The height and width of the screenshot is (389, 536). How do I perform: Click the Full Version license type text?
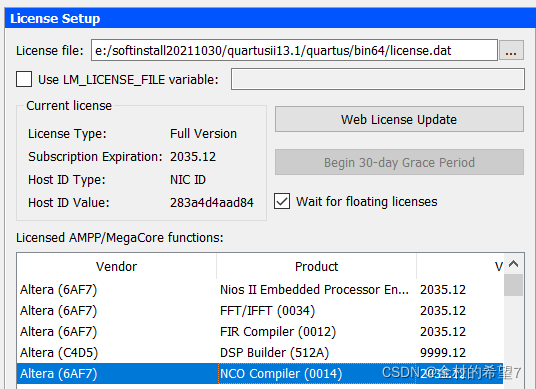(203, 133)
